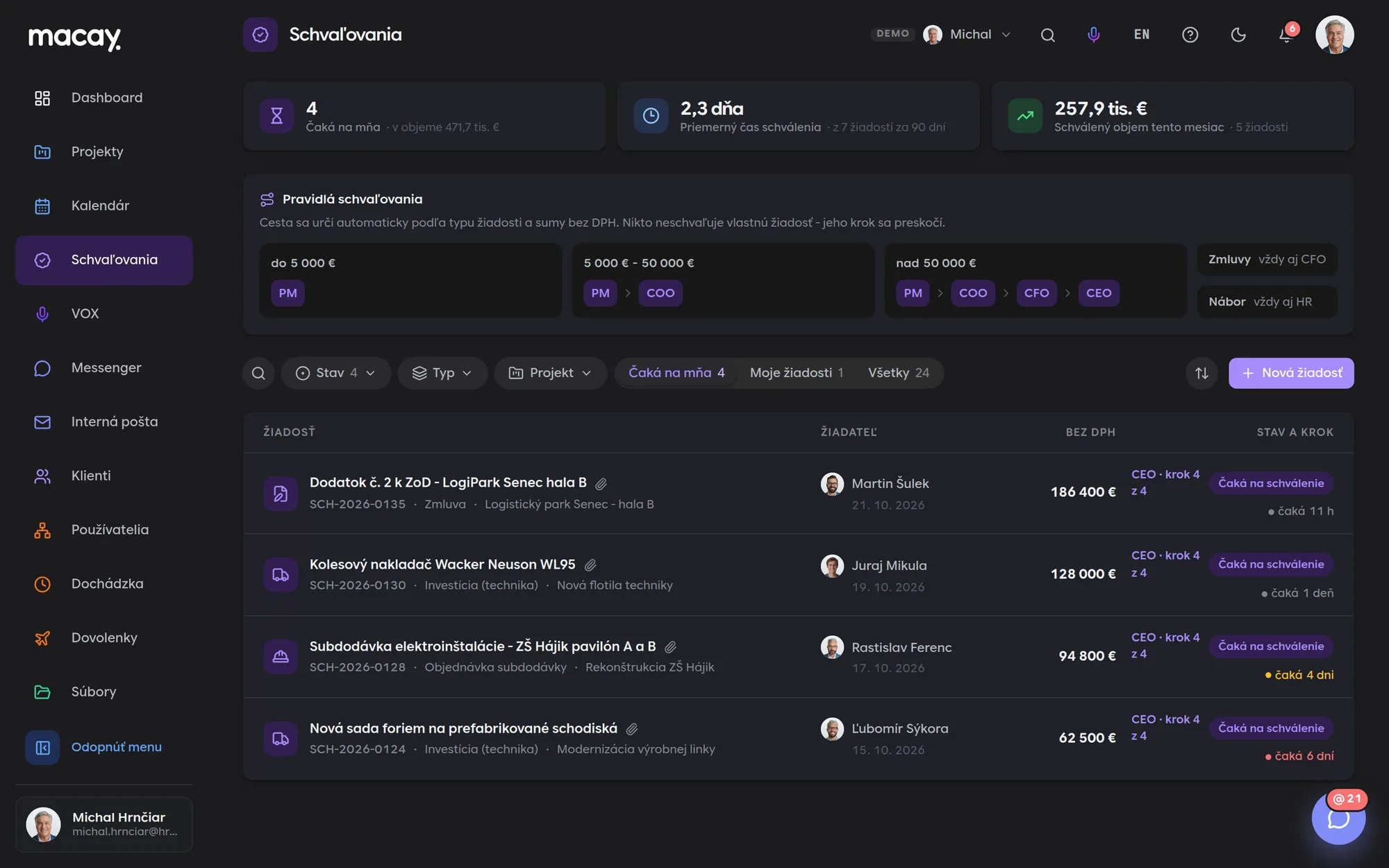Click the macay logo
Image resolution: width=1389 pixels, height=868 pixels.
point(74,37)
